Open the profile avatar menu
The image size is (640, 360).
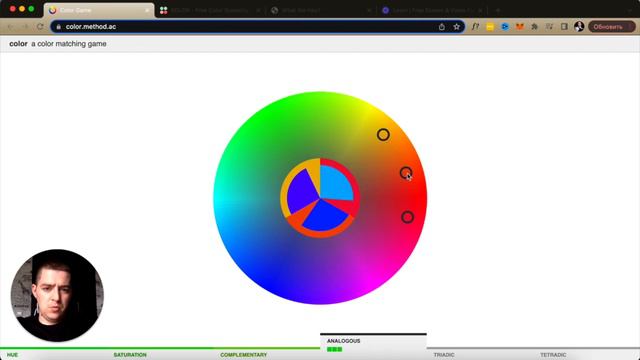click(579, 27)
